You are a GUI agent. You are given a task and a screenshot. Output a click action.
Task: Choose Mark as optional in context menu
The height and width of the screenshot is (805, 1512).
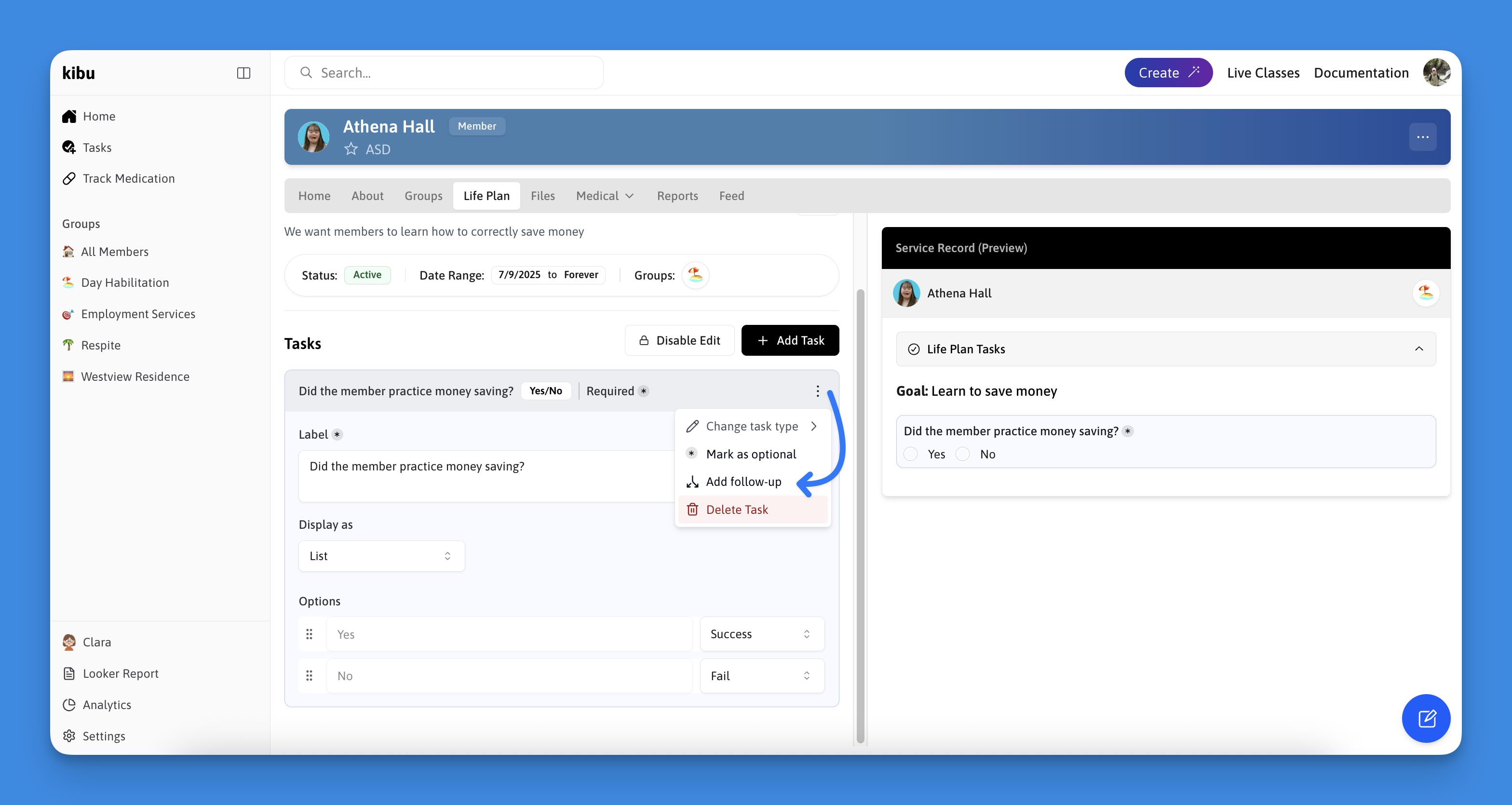coord(751,454)
